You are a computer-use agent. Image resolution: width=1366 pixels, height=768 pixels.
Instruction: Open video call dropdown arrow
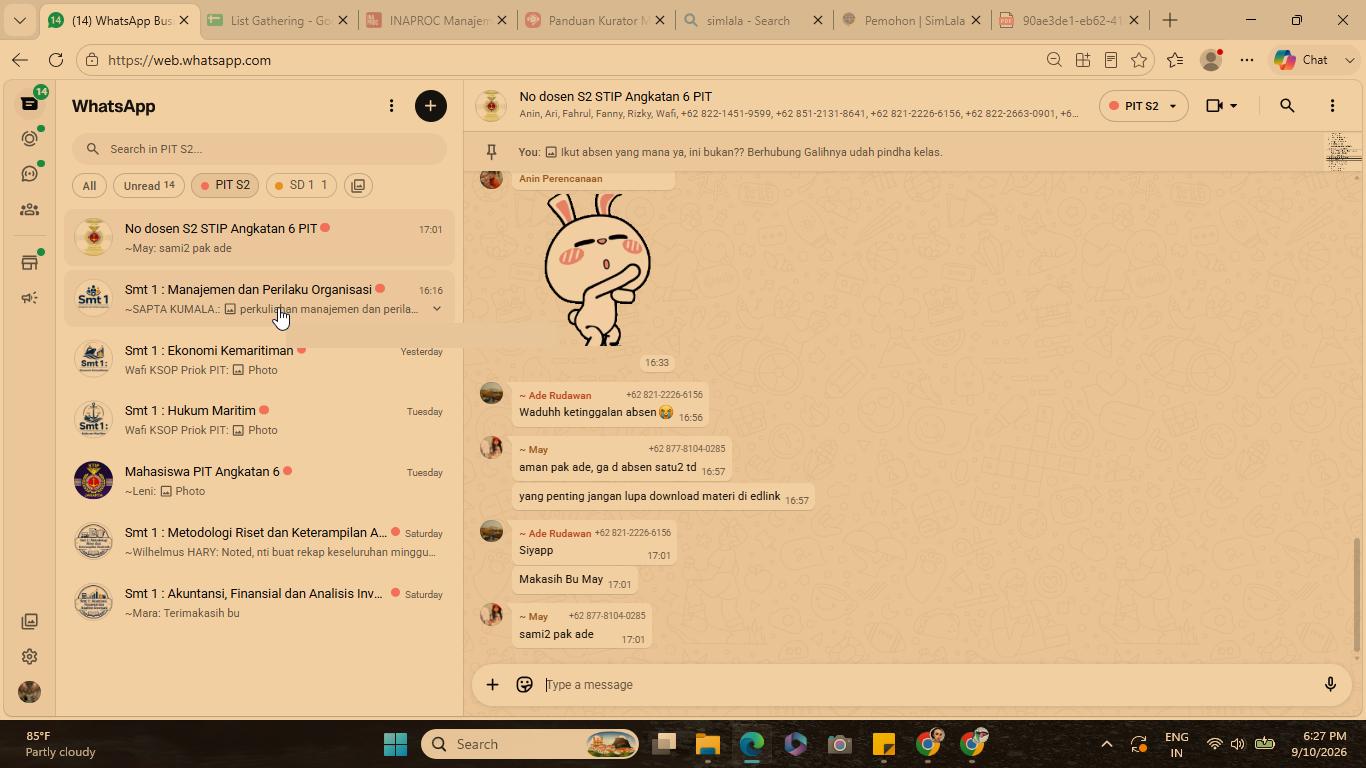click(x=1234, y=106)
